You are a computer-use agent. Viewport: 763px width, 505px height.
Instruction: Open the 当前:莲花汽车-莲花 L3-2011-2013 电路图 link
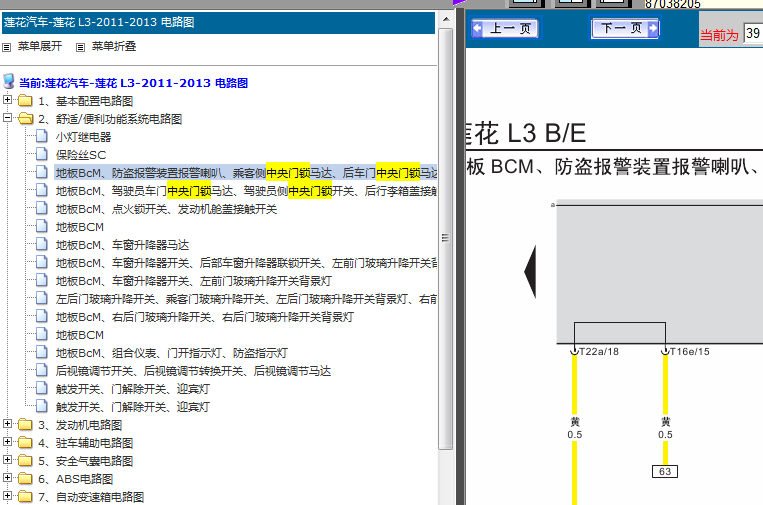click(133, 83)
